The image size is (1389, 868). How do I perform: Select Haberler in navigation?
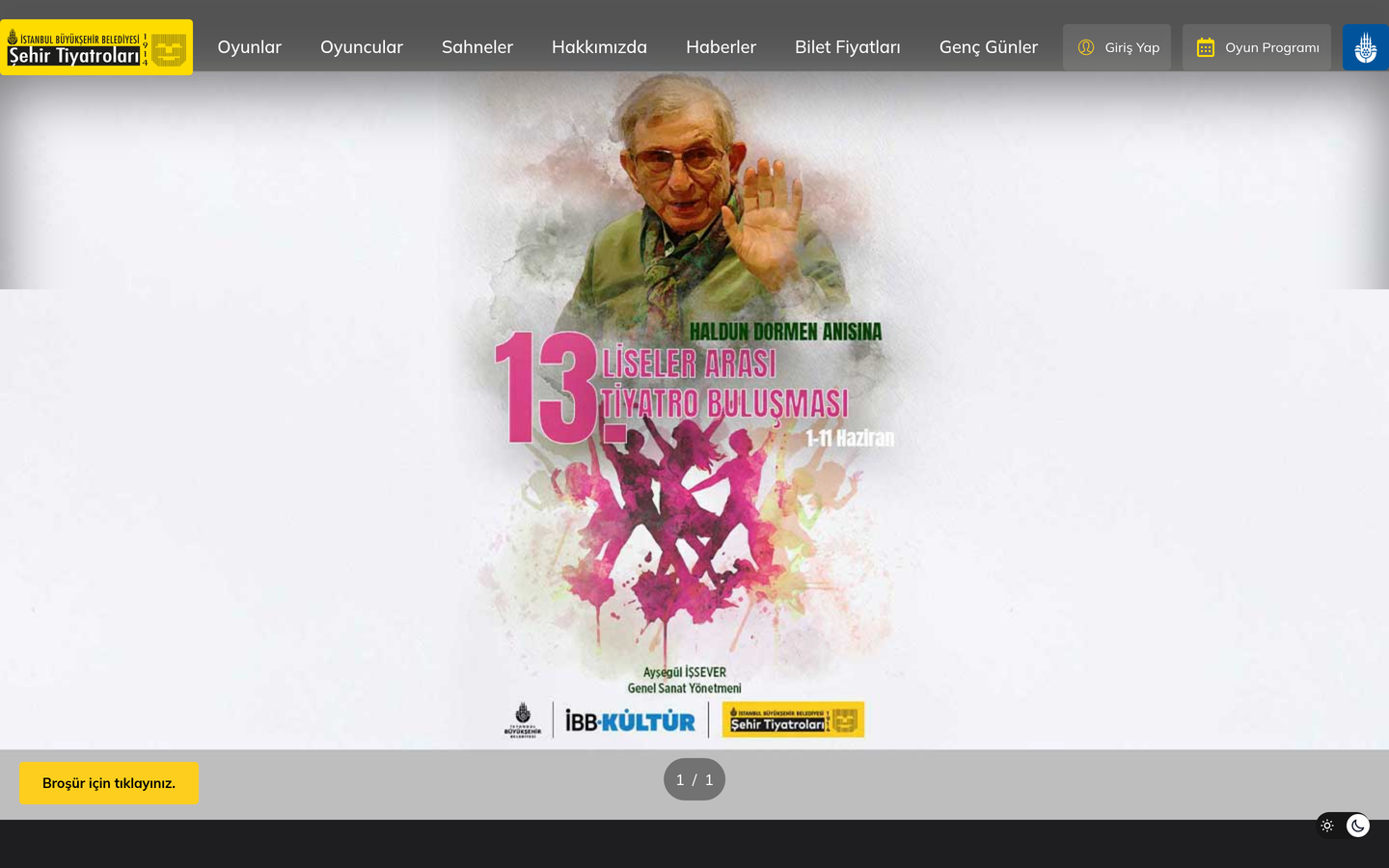pos(721,47)
